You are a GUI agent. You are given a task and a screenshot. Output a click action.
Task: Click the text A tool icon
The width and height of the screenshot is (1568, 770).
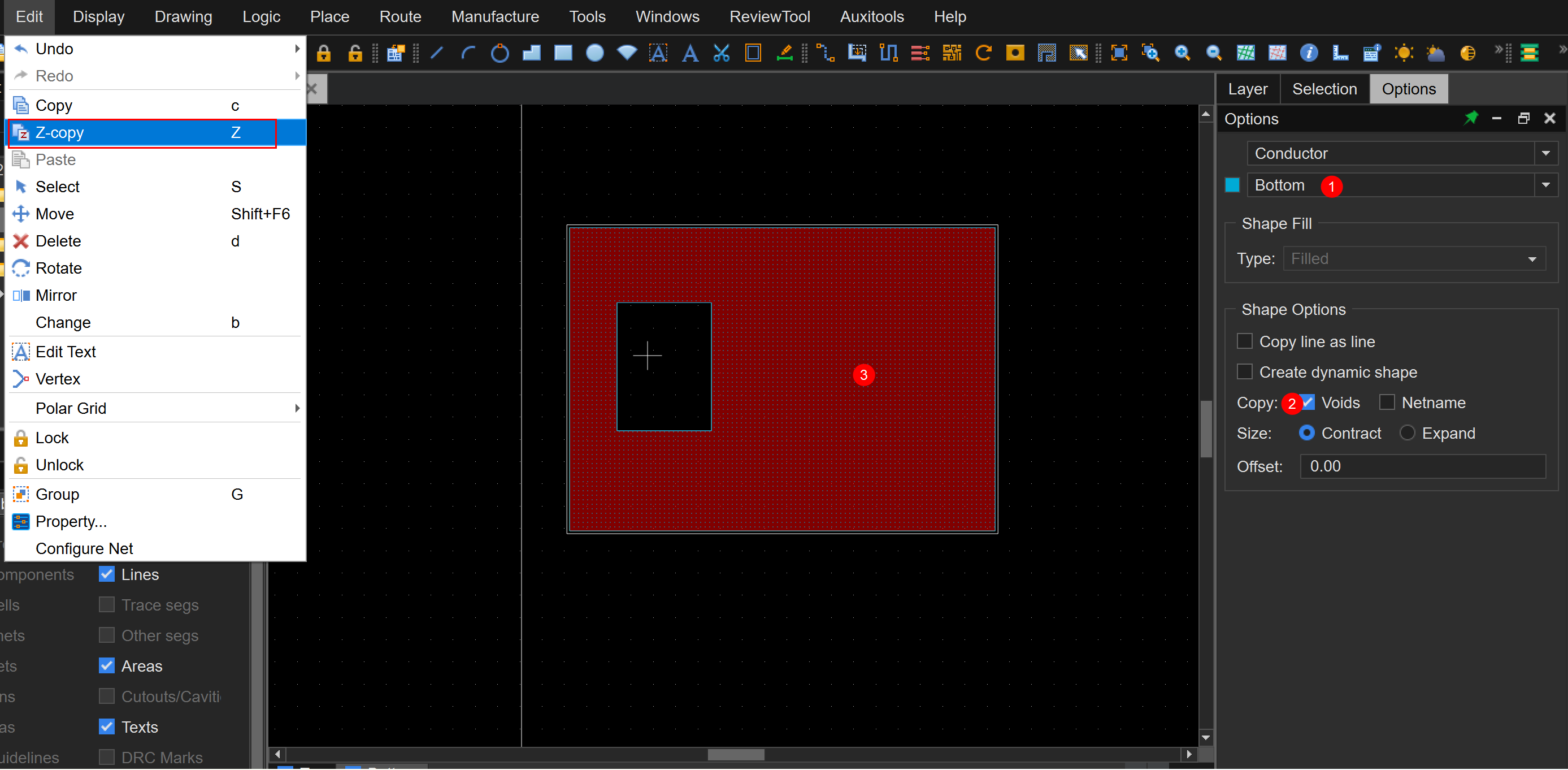(x=690, y=53)
